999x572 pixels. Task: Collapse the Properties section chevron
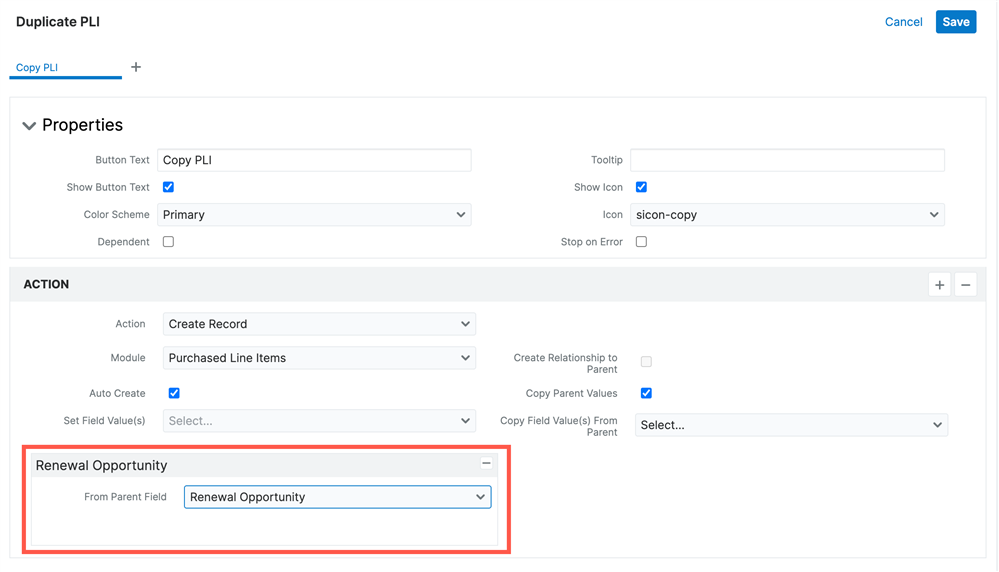29,126
